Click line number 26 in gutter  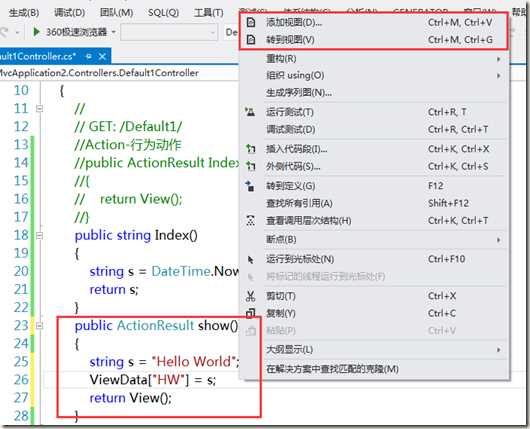pos(21,380)
